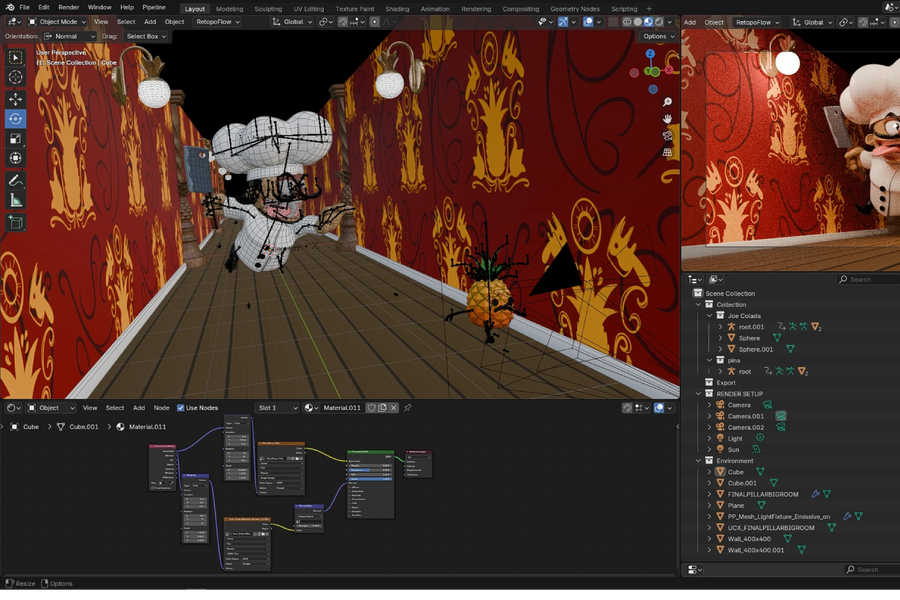The image size is (900, 600).
Task: Open the Render menu
Action: point(69,7)
